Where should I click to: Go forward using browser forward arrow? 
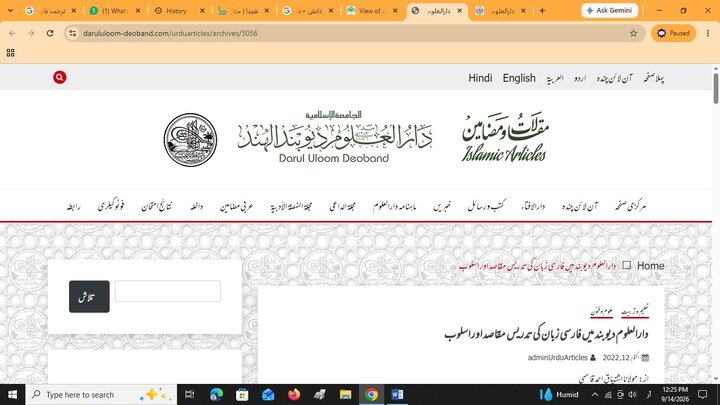coord(31,33)
